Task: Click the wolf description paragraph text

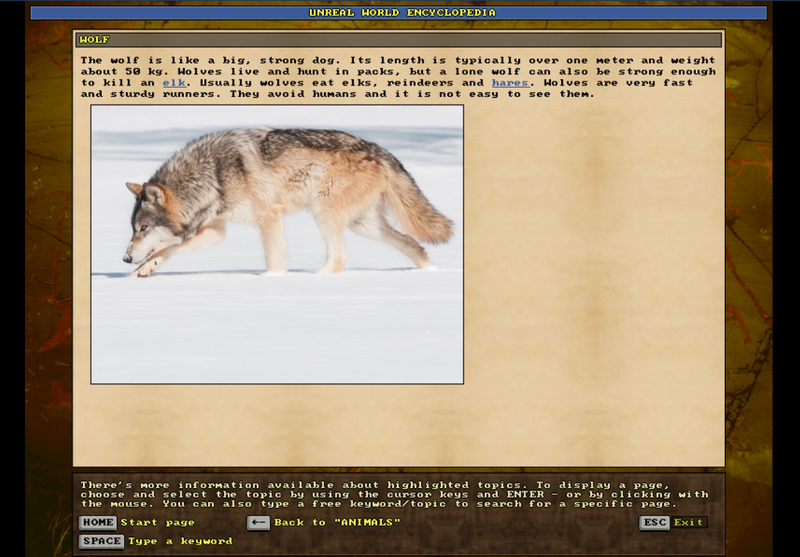Action: [398, 71]
